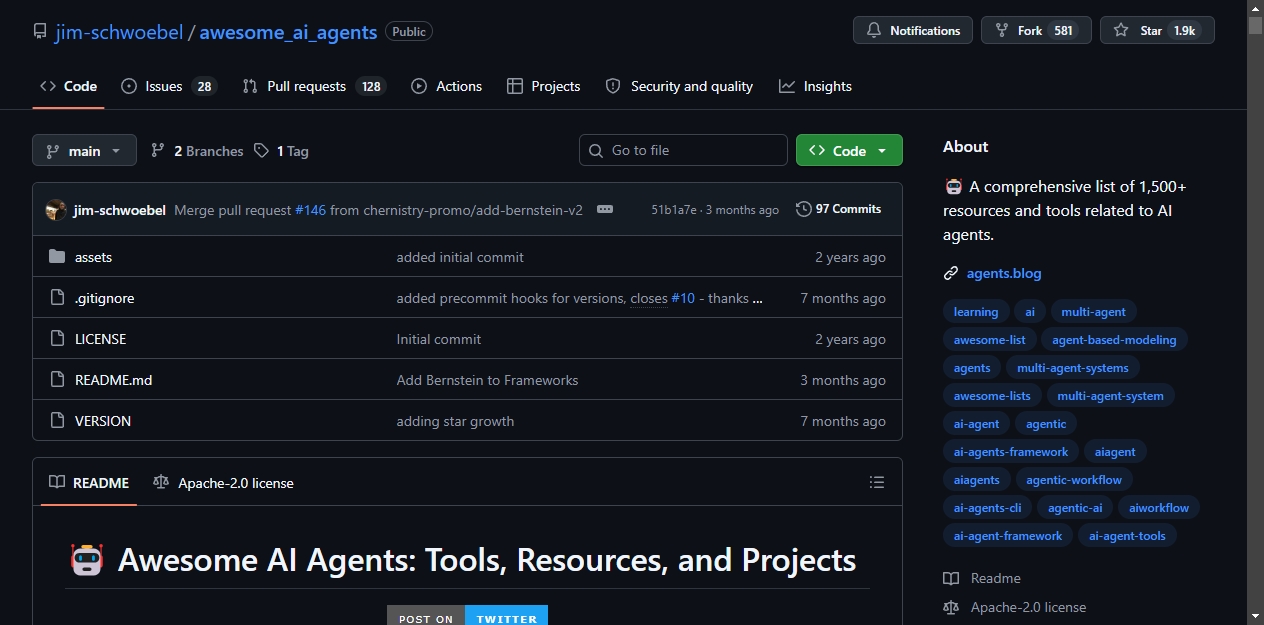Click the 'ai-agents-cli' topic tag
The height and width of the screenshot is (625, 1264).
(988, 508)
